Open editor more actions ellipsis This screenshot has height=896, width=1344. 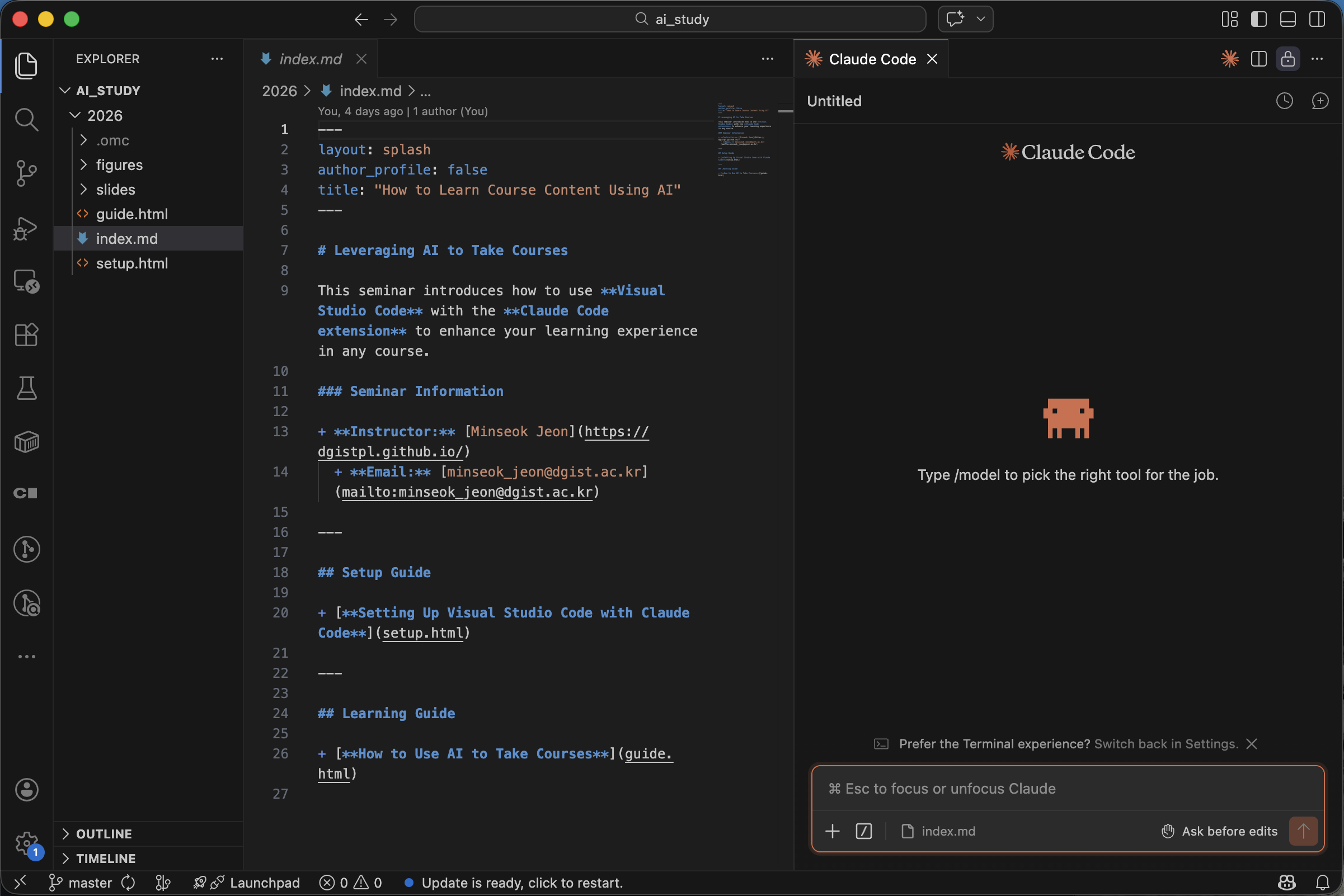pyautogui.click(x=767, y=59)
